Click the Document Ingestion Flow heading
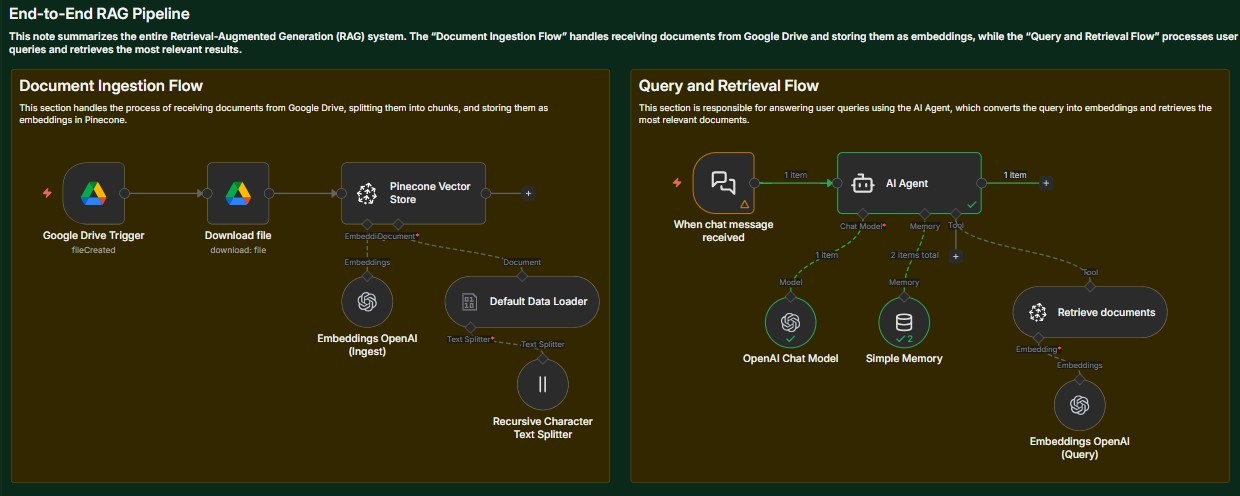 111,86
